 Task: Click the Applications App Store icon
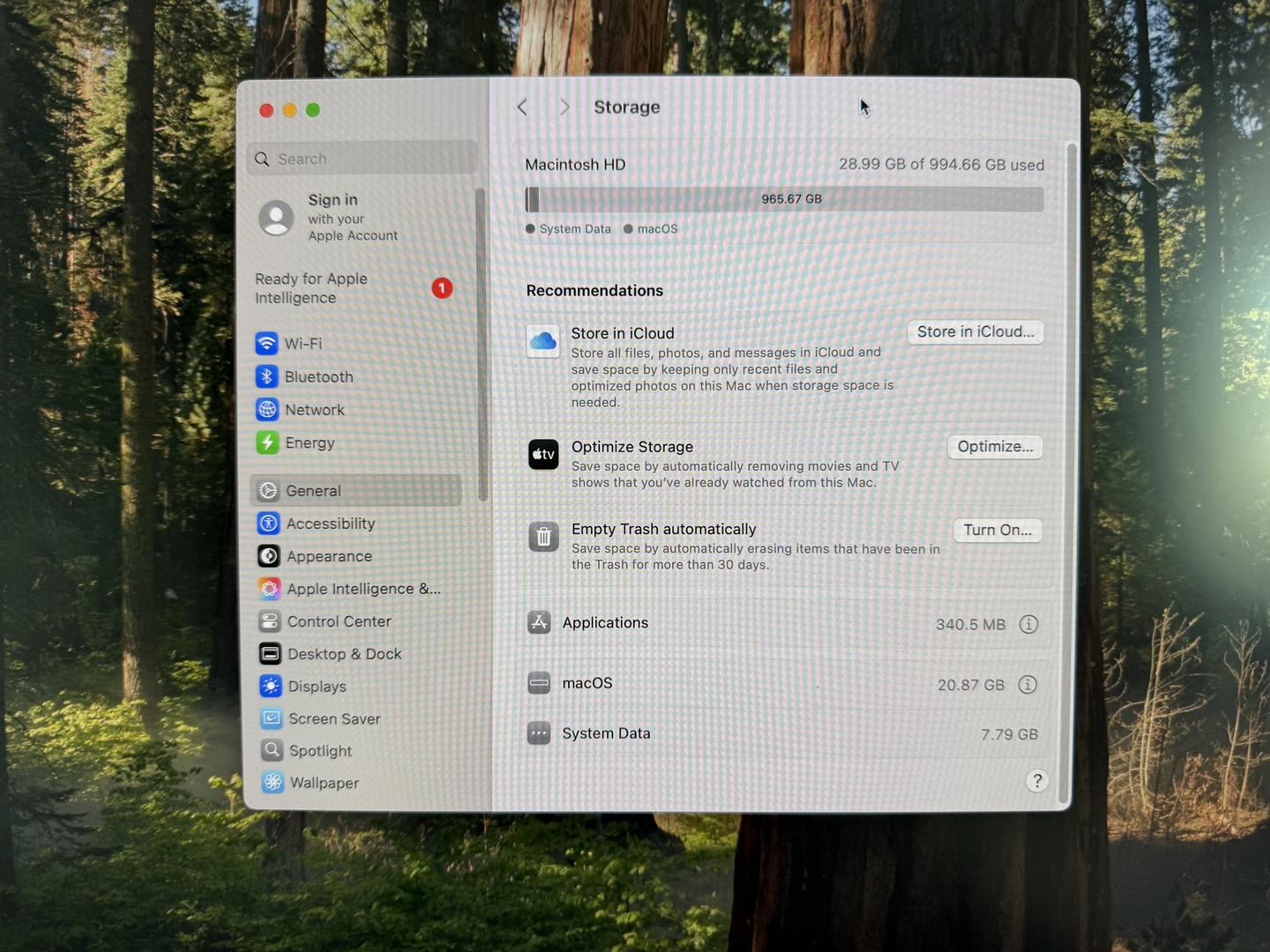tap(539, 622)
